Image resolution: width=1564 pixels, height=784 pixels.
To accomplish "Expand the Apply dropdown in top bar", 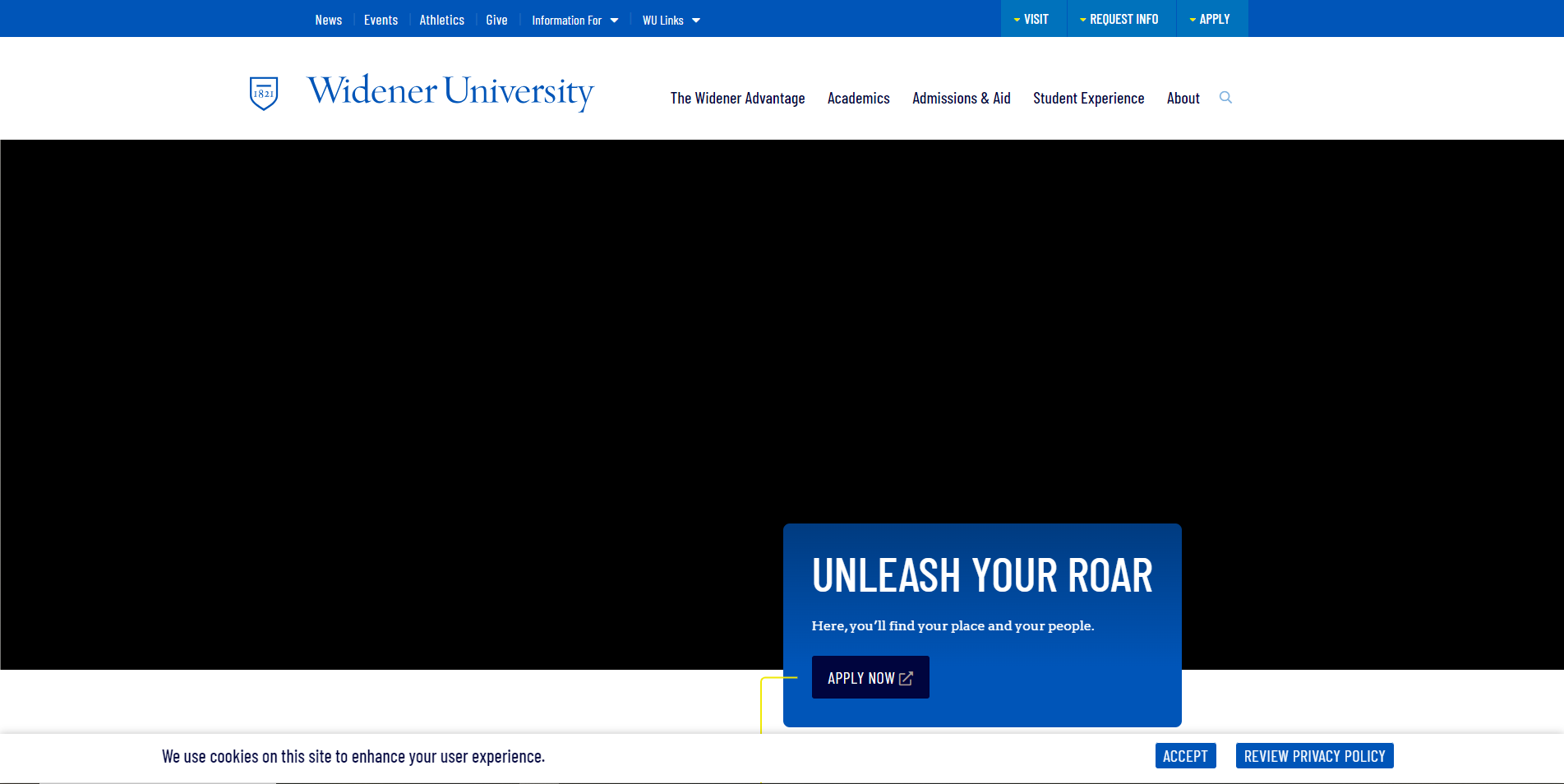I will pos(1211,19).
